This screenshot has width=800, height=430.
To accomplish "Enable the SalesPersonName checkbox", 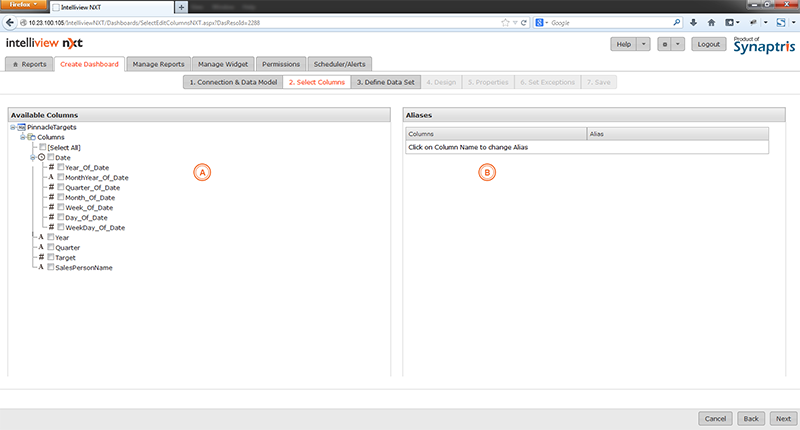I will (x=51, y=267).
